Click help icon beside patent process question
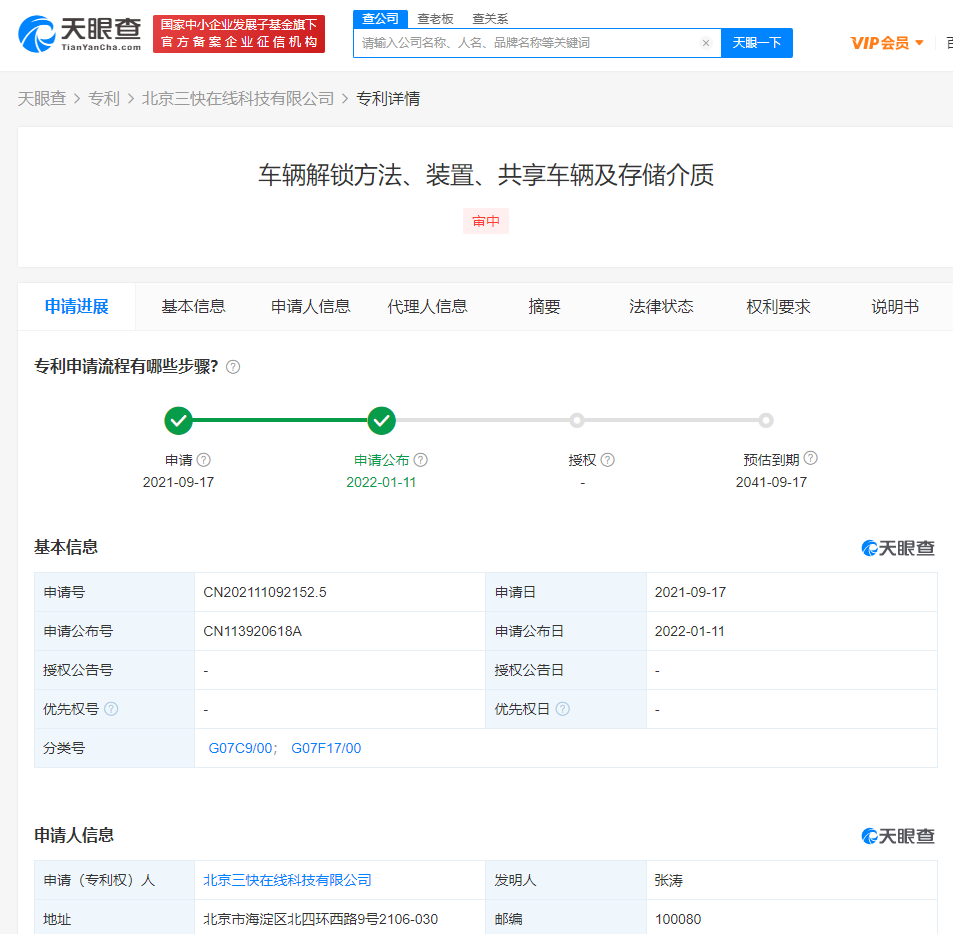 click(233, 367)
